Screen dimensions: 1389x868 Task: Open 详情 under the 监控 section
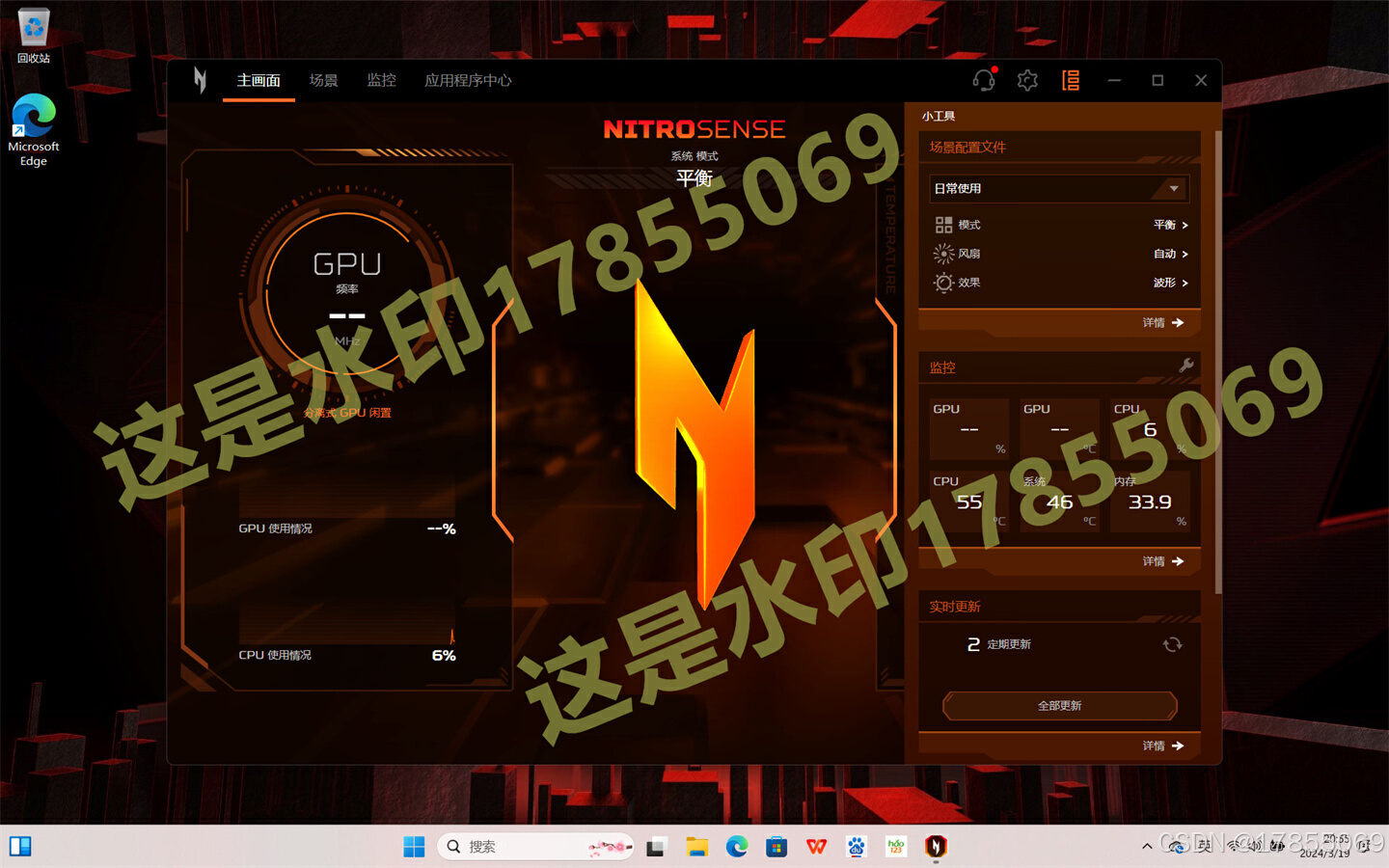pos(1162,560)
